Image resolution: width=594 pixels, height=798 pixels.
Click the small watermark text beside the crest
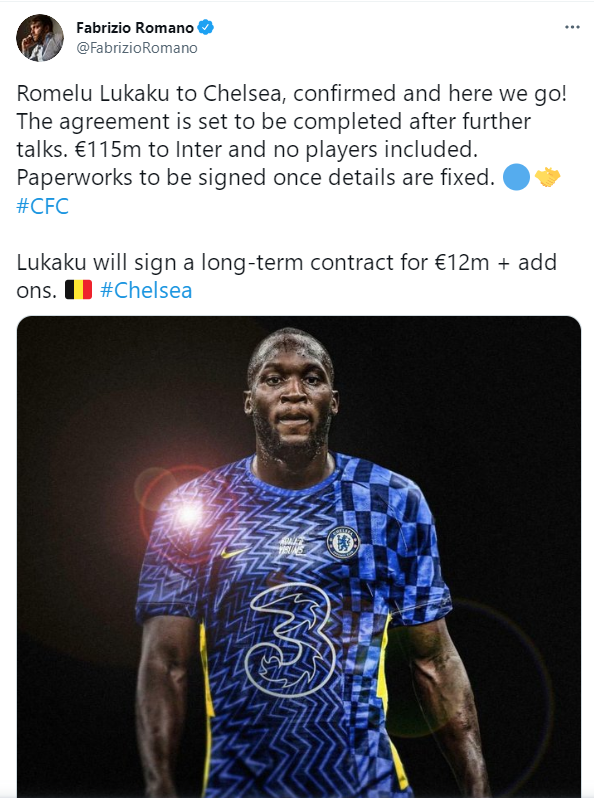292,546
